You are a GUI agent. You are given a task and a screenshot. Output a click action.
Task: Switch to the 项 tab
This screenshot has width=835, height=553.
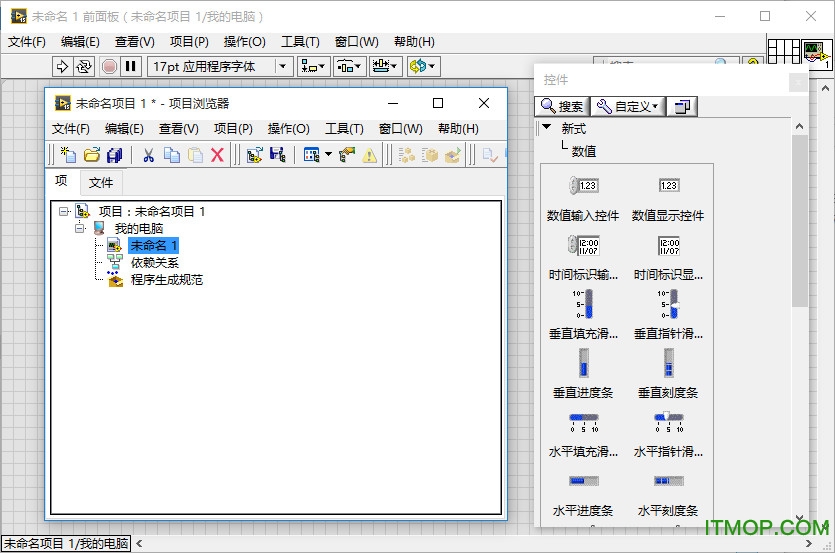tap(61, 181)
